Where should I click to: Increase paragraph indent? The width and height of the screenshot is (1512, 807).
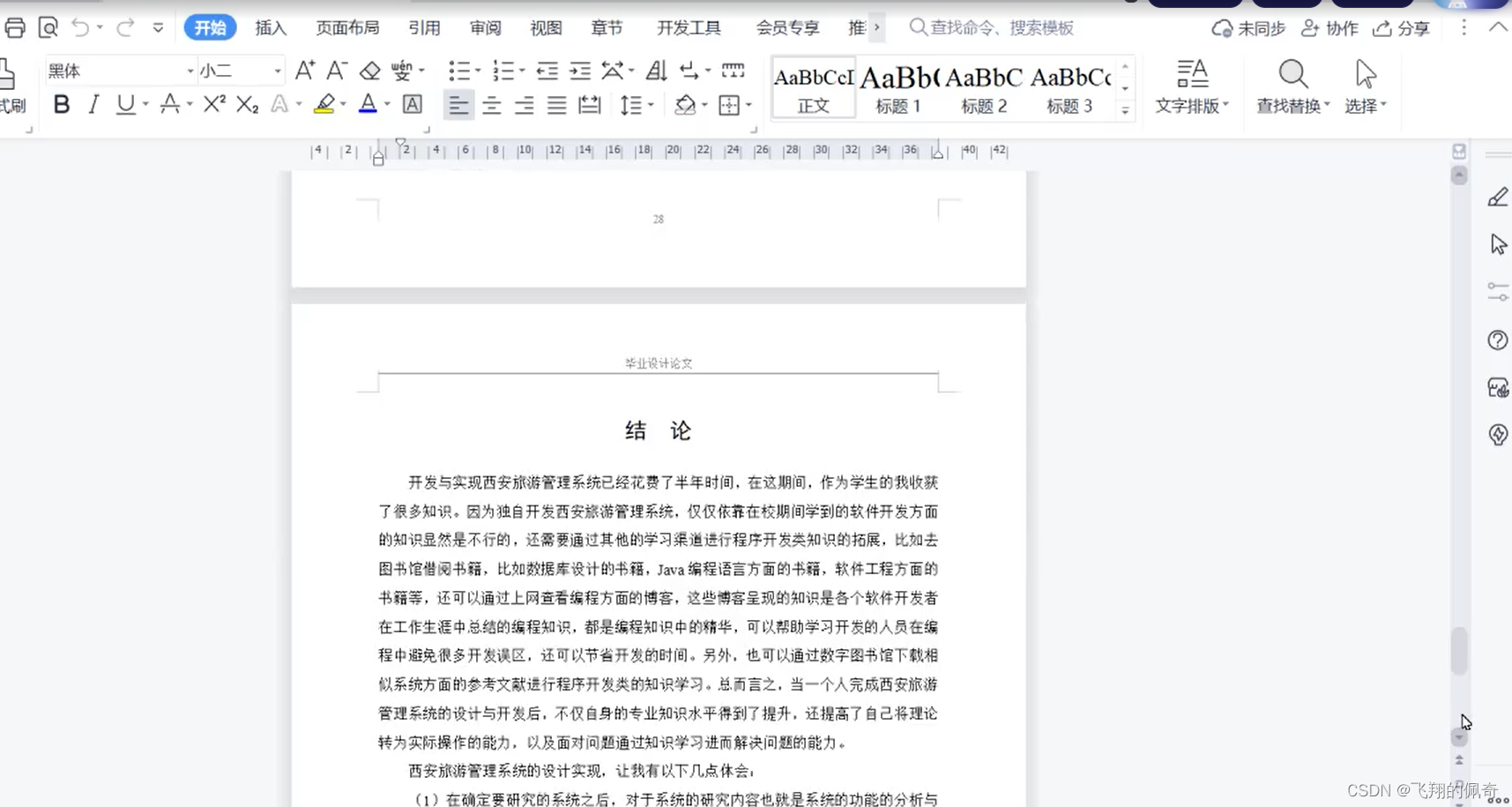point(579,71)
